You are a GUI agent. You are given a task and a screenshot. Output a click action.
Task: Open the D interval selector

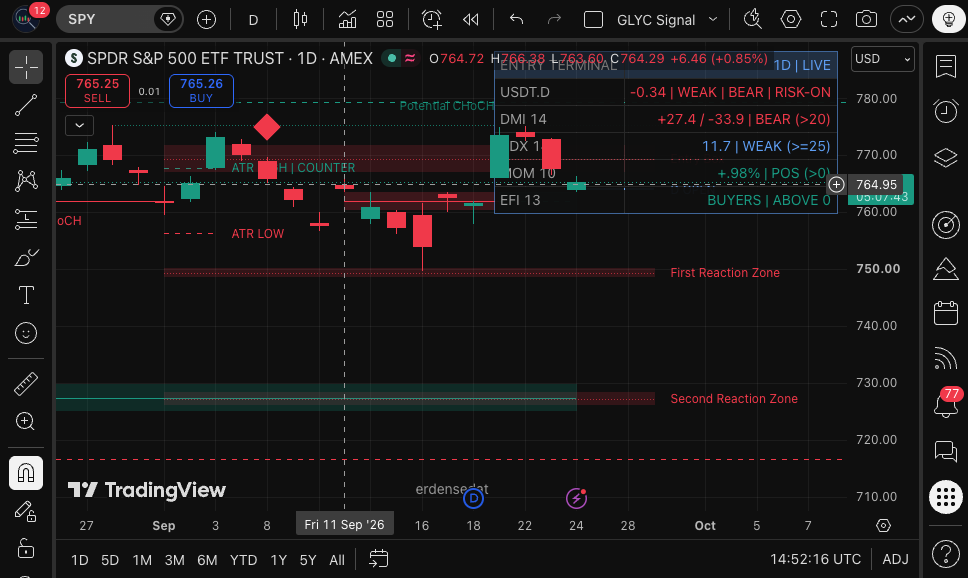tap(253, 20)
